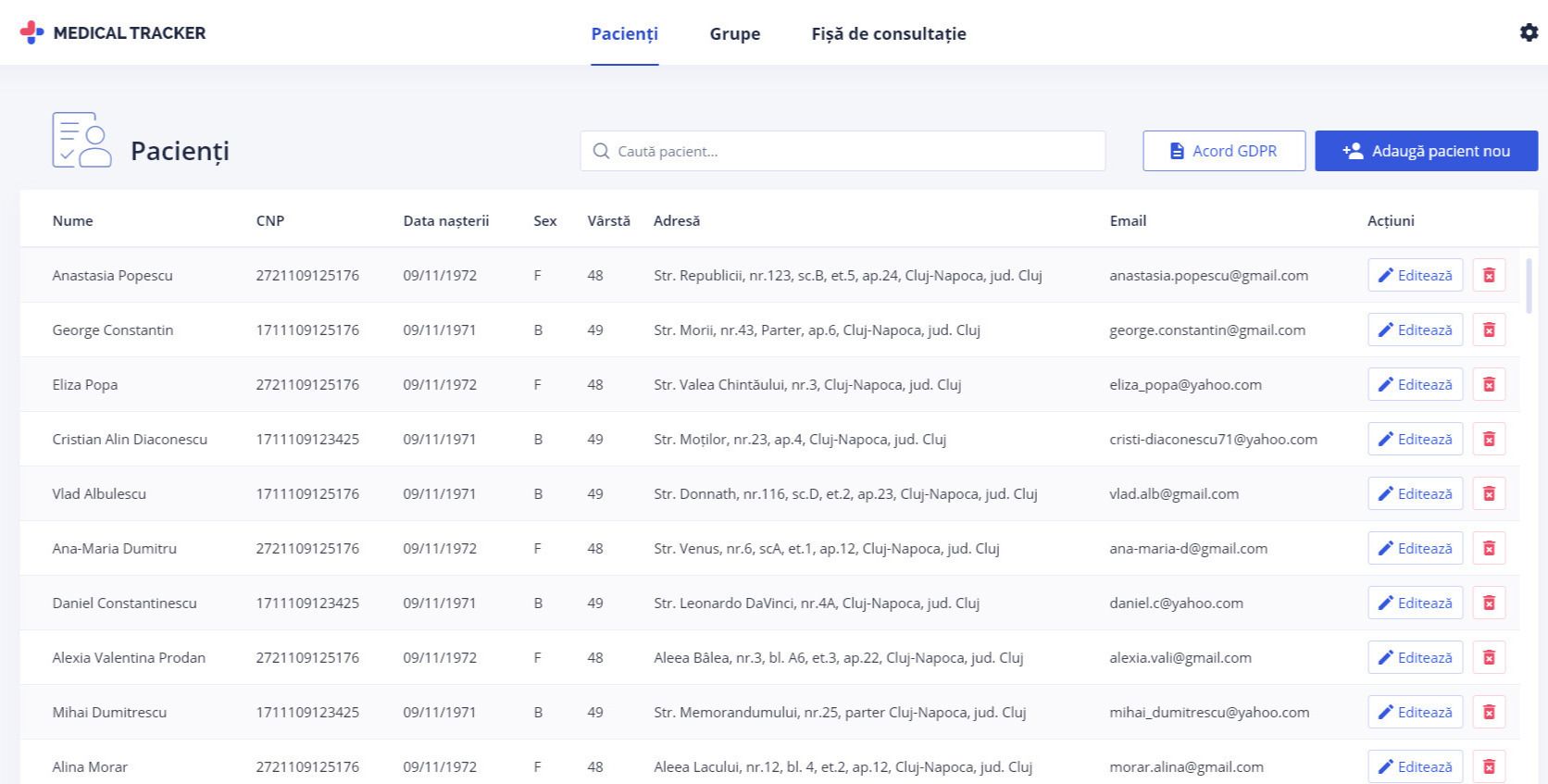1548x784 pixels.
Task: Click Adaugă pacient nou button
Action: click(x=1426, y=151)
